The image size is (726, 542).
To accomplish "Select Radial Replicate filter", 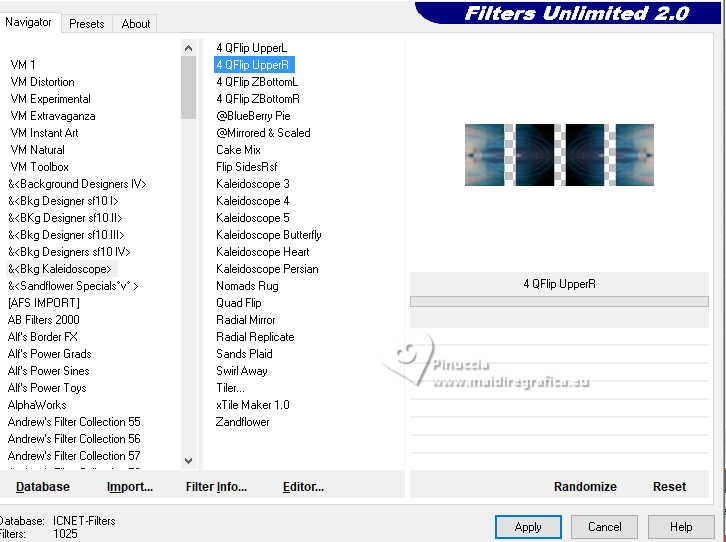I will [255, 337].
